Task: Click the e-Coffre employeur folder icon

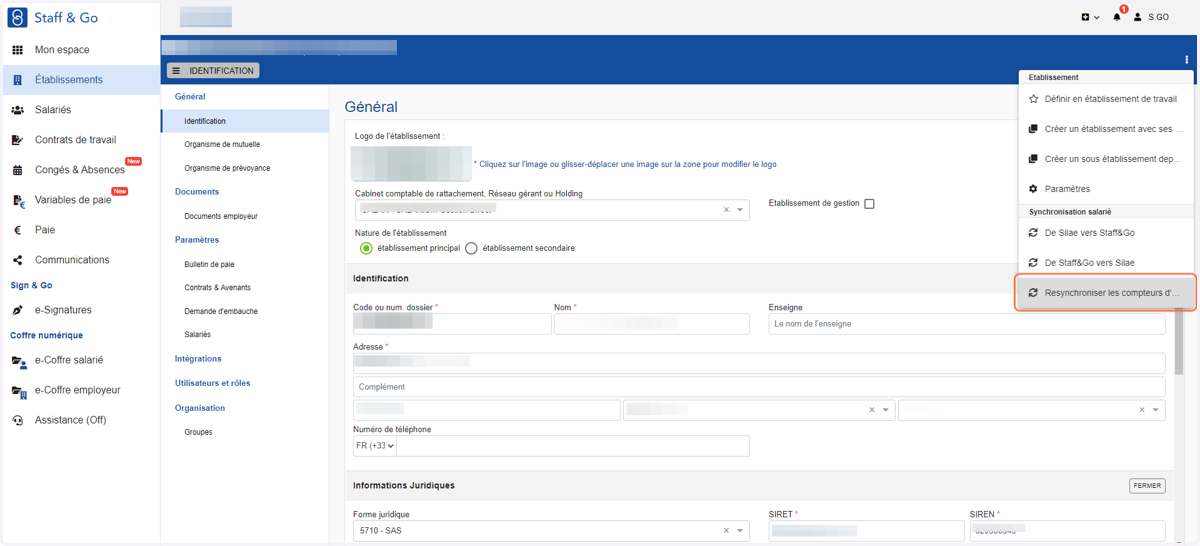Action: point(18,391)
